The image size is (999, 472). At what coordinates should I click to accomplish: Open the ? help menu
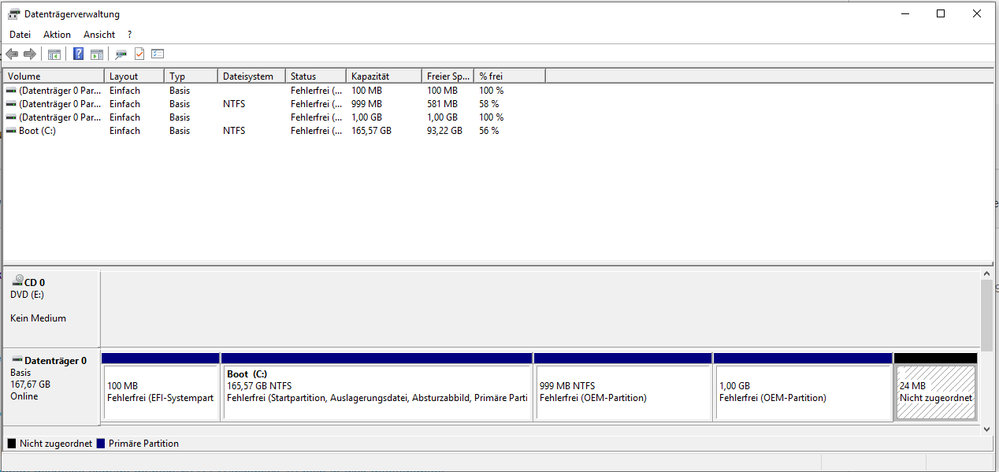click(x=130, y=34)
